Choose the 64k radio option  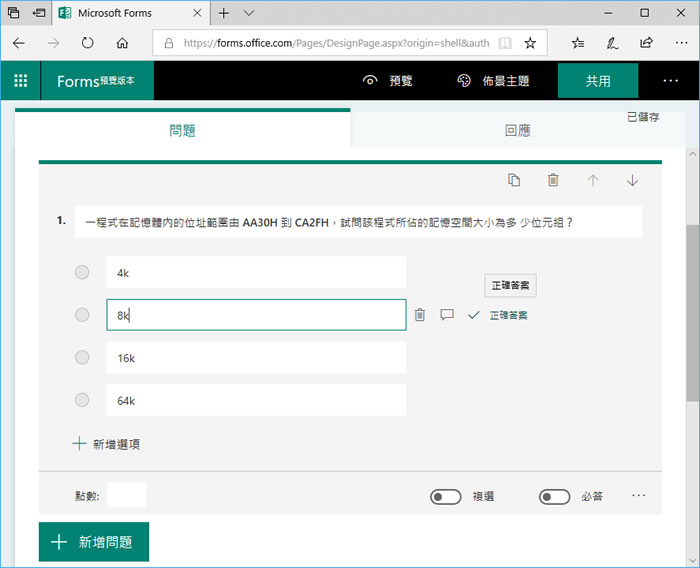pos(82,400)
